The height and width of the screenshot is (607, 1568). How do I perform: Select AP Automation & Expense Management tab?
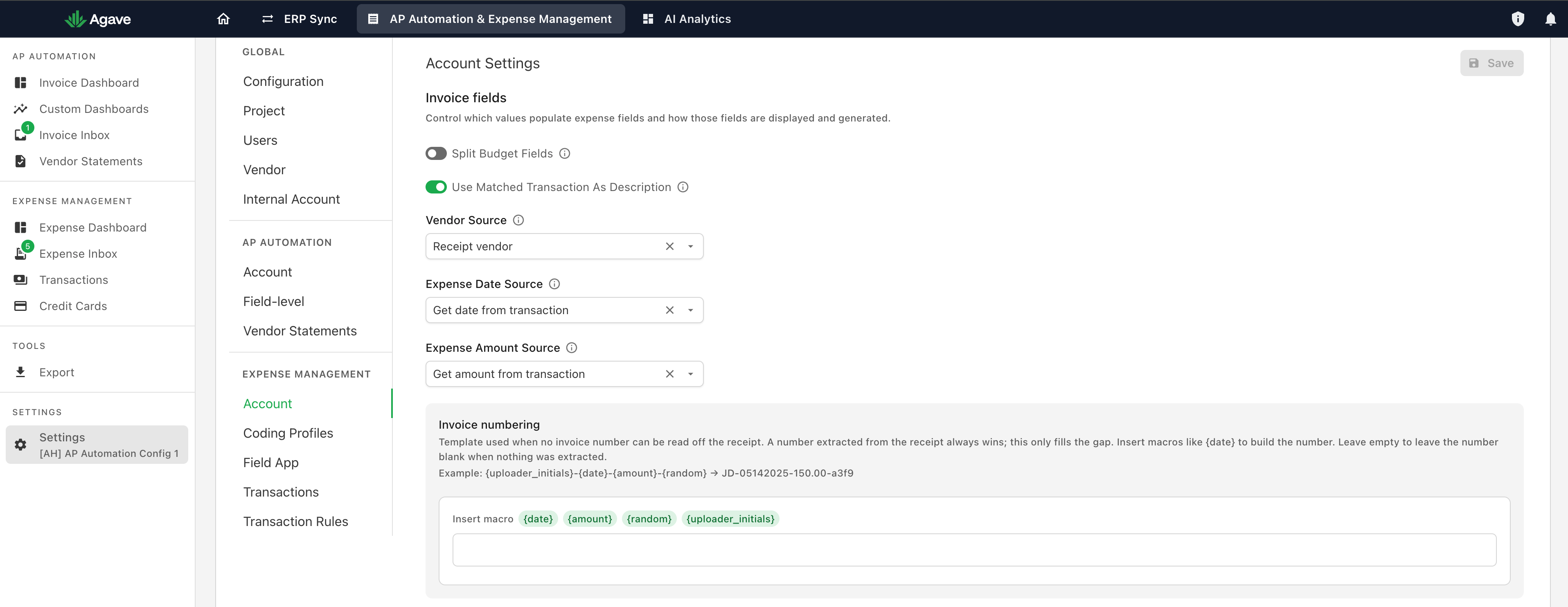[491, 19]
